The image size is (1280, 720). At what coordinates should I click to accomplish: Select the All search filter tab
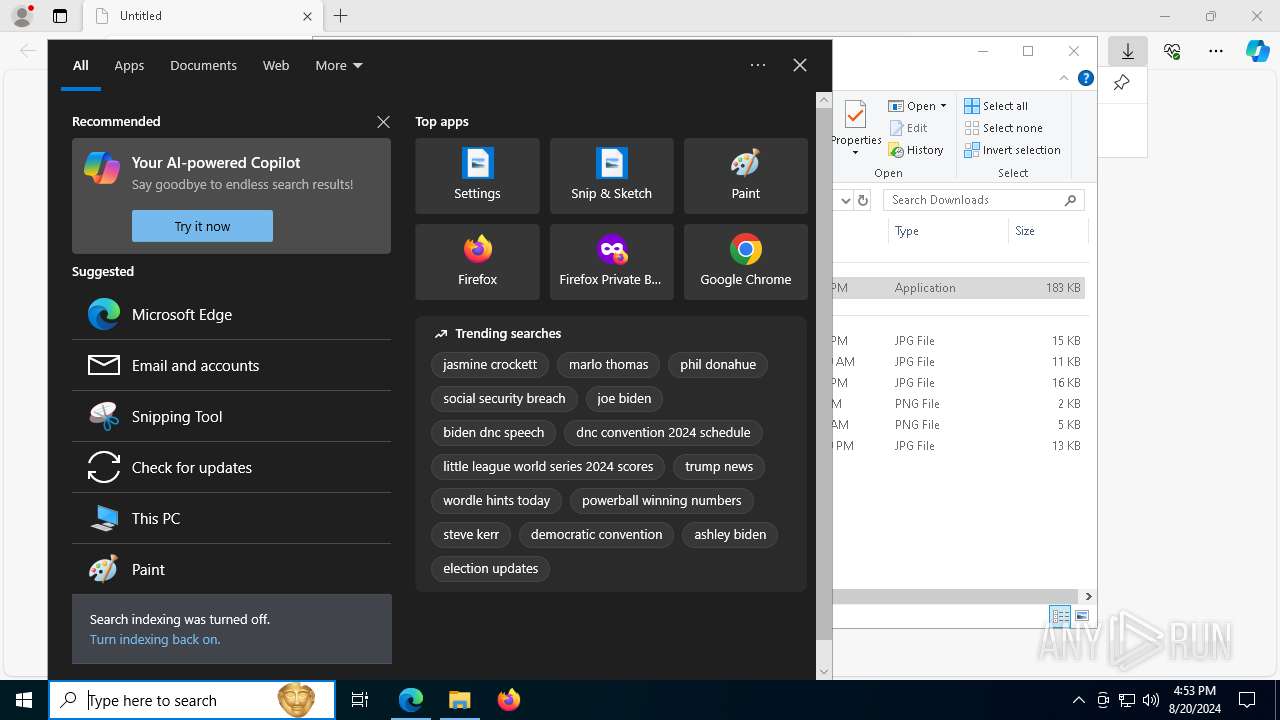pyautogui.click(x=81, y=65)
